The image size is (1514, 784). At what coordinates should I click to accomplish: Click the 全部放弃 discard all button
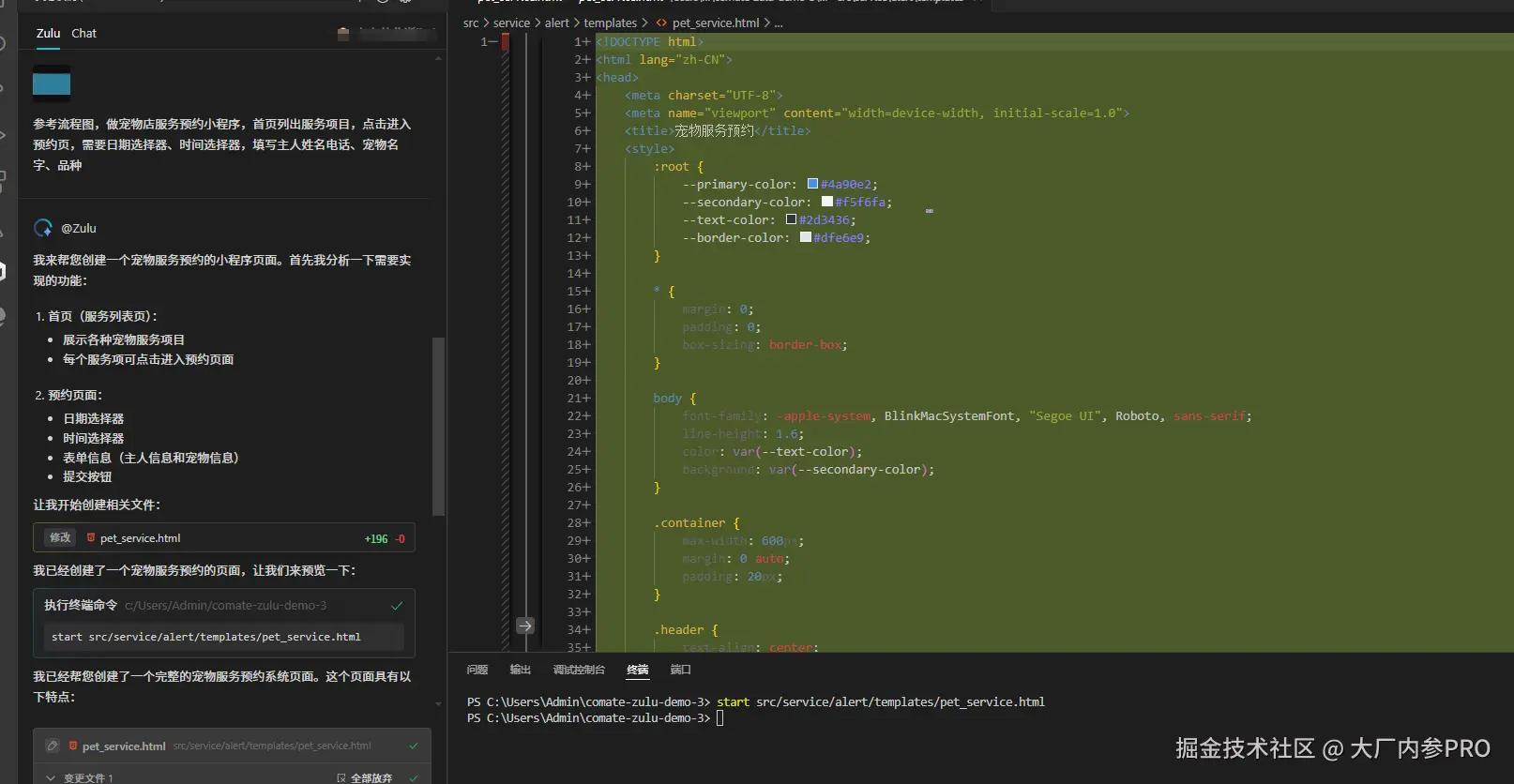(365, 777)
